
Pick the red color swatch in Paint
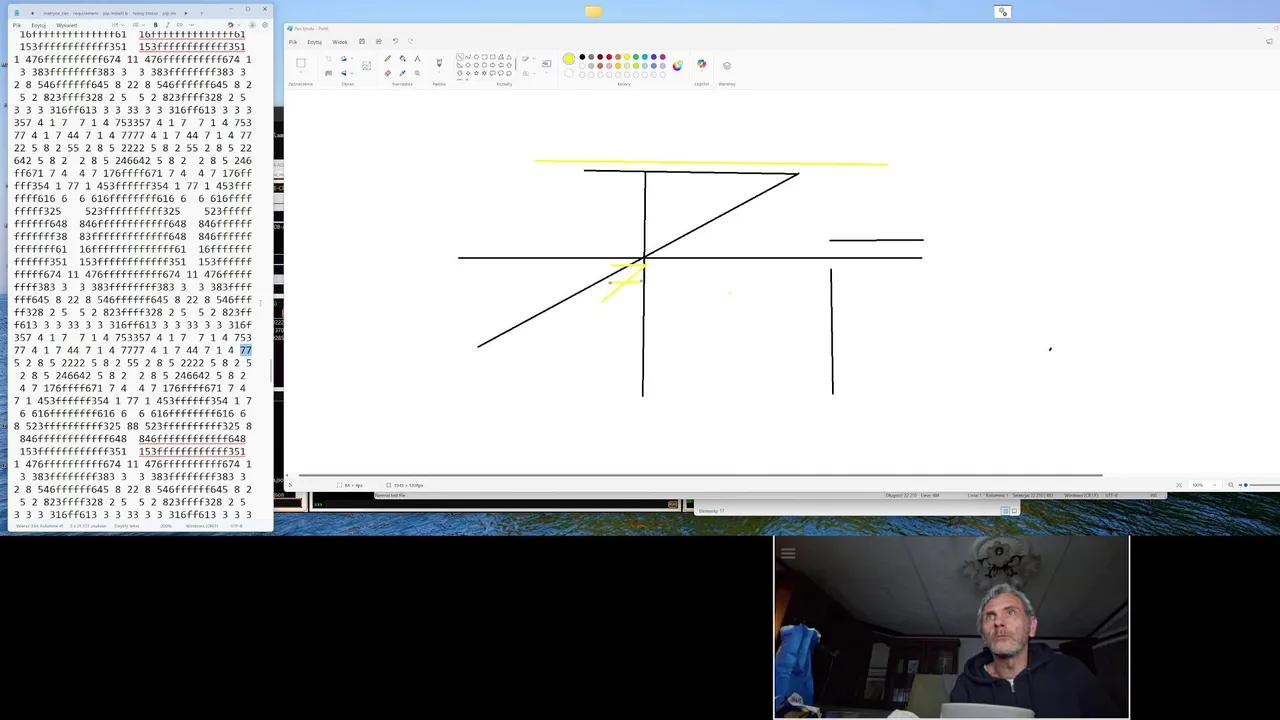[609, 57]
